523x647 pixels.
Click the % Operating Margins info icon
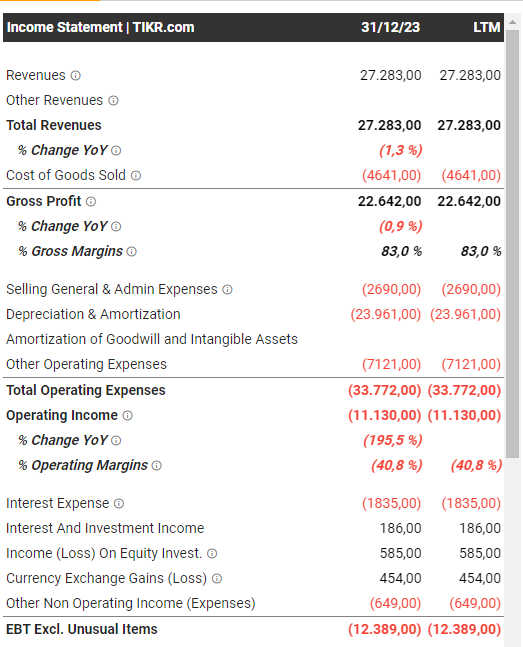point(156,466)
